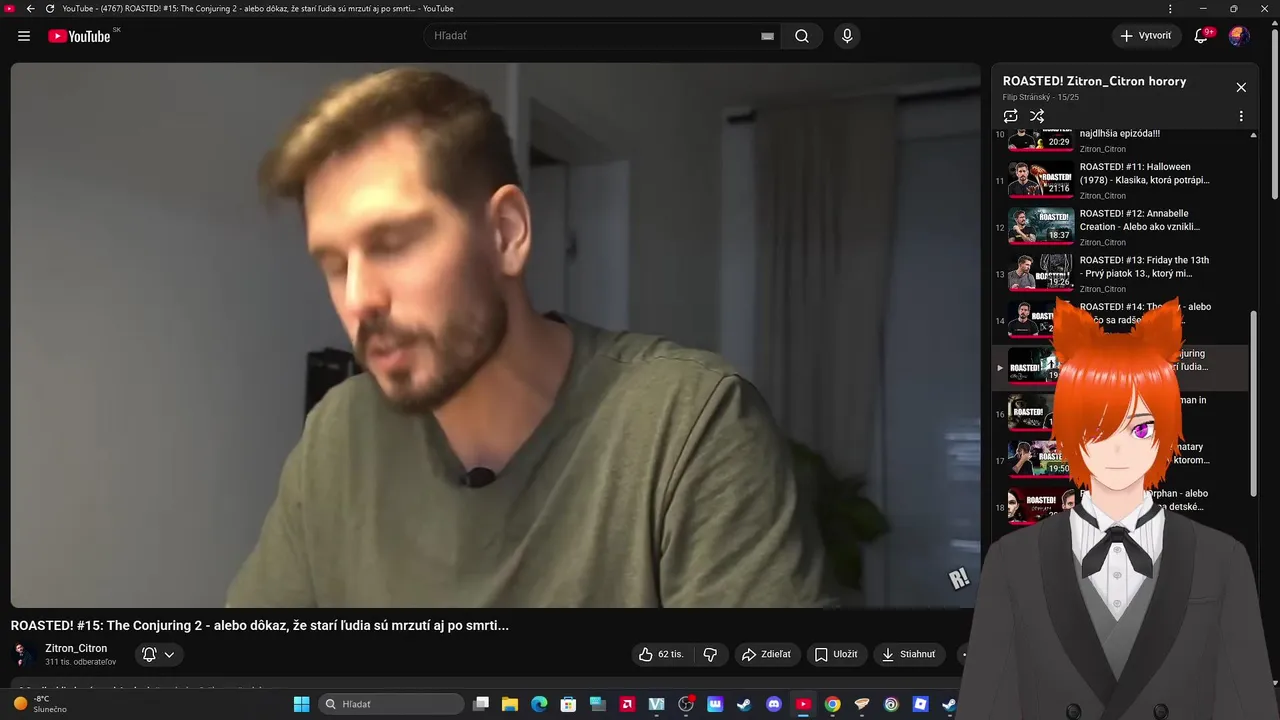This screenshot has width=1280, height=720.
Task: Toggle shuffle playlist
Action: 1037,116
